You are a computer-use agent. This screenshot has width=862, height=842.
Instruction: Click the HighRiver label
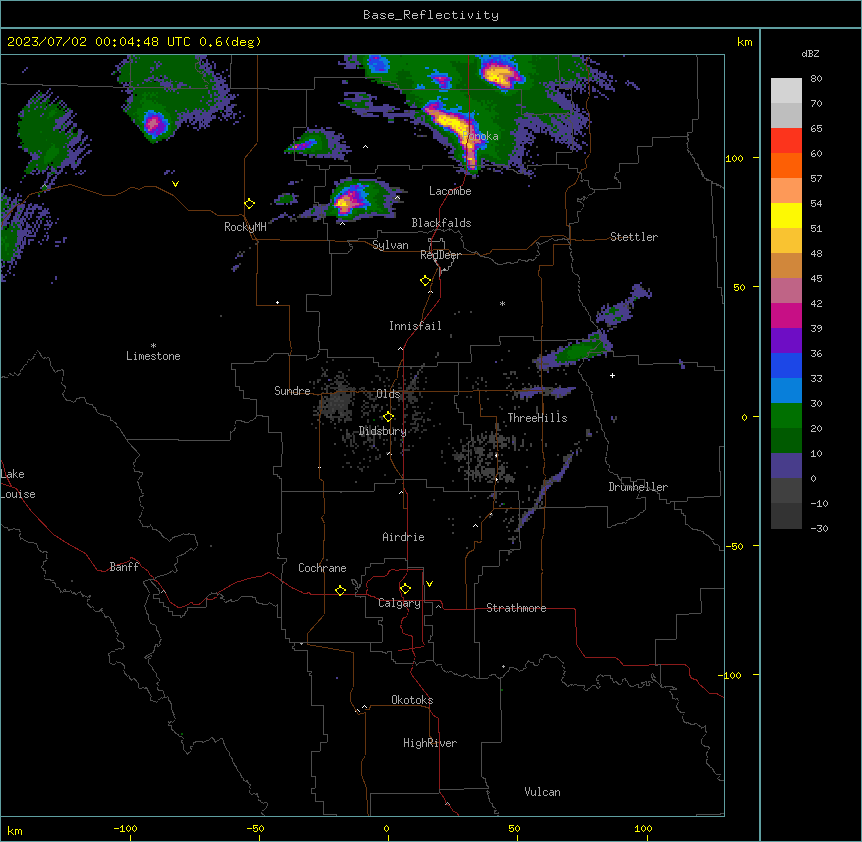click(430, 743)
